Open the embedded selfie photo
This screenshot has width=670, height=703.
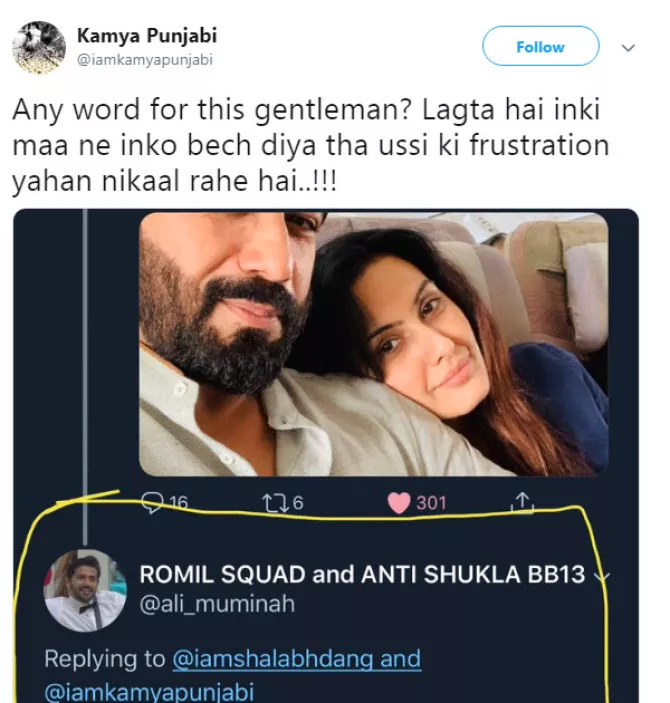pyautogui.click(x=373, y=343)
